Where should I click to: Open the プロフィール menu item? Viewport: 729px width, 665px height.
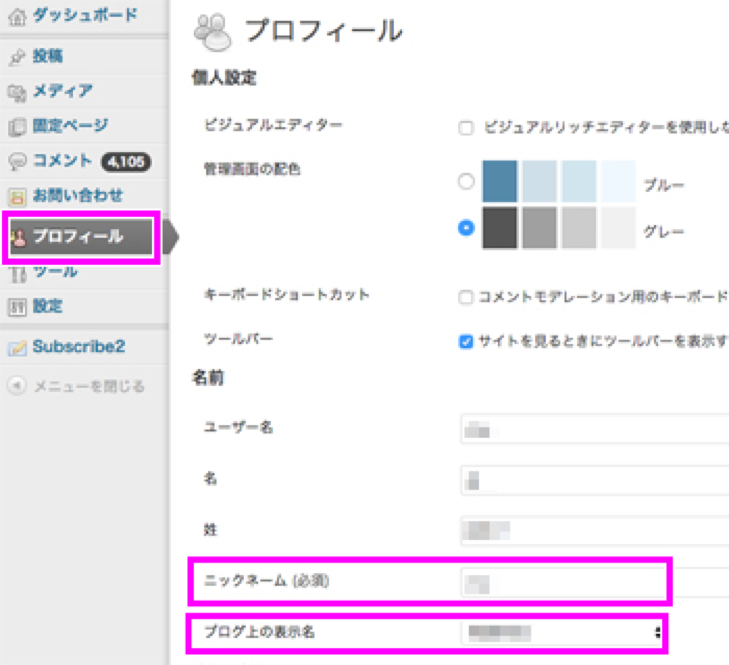78,237
